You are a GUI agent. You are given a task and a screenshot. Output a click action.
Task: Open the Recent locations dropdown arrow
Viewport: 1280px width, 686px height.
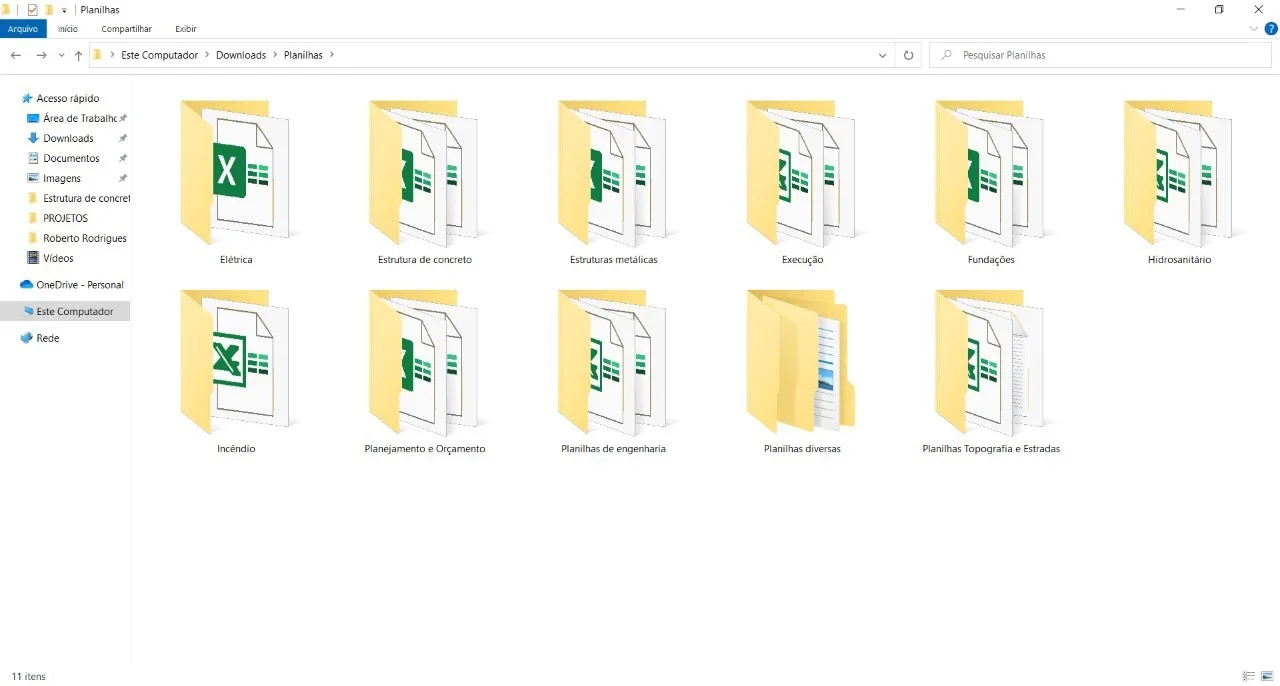(61, 55)
